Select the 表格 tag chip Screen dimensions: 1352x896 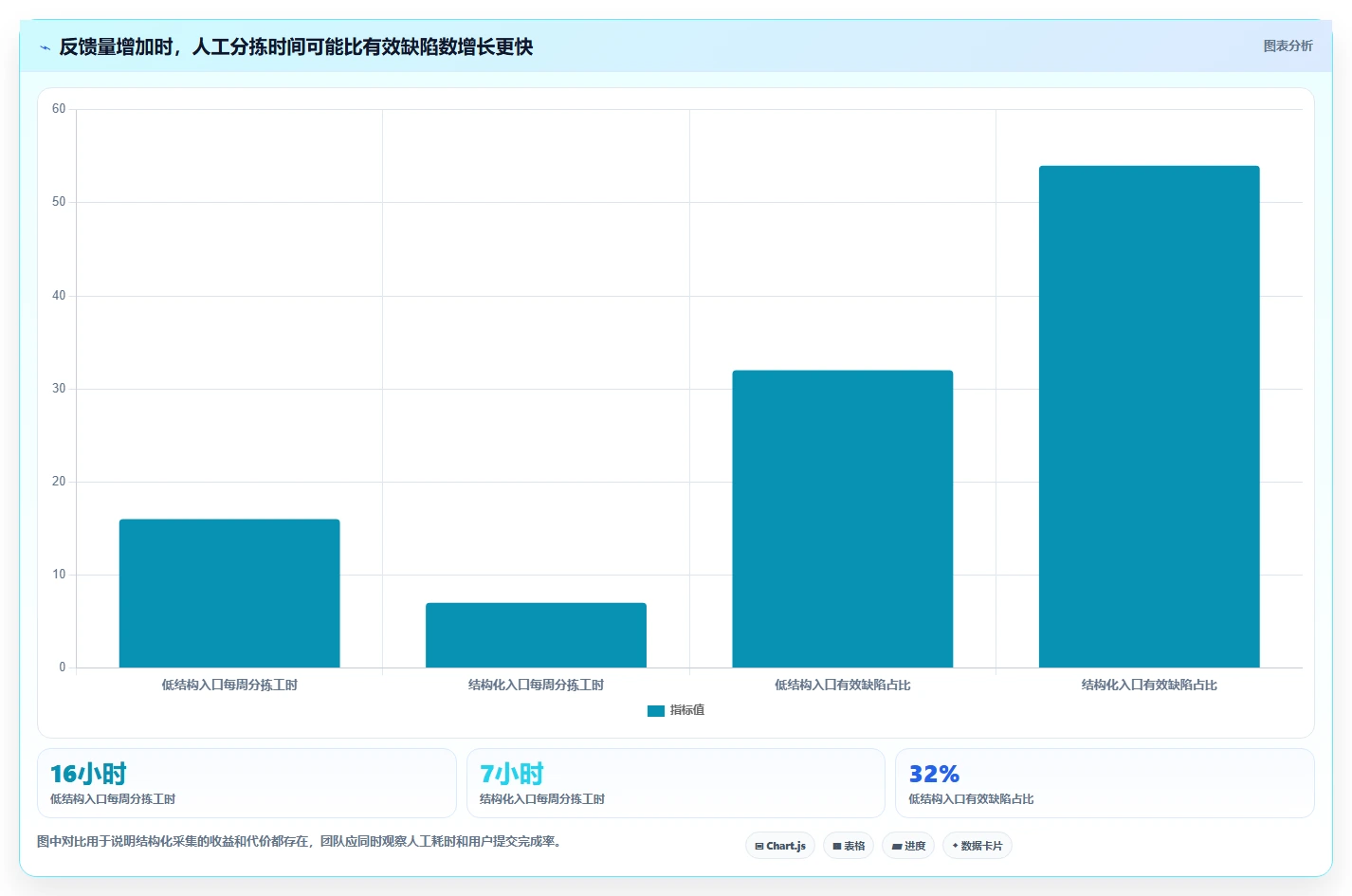click(x=849, y=846)
